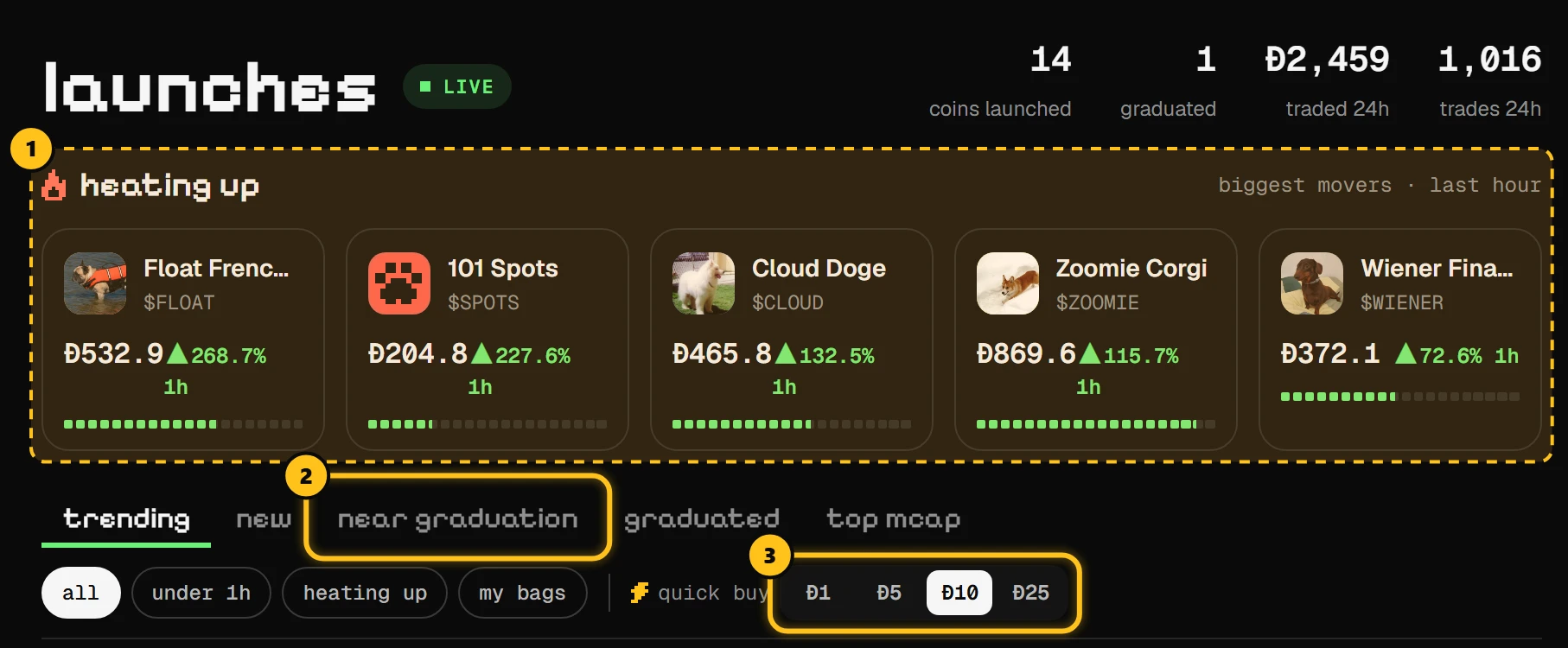1568x648 pixels.
Task: Select the Ð1 quick buy amount
Action: pos(818,593)
